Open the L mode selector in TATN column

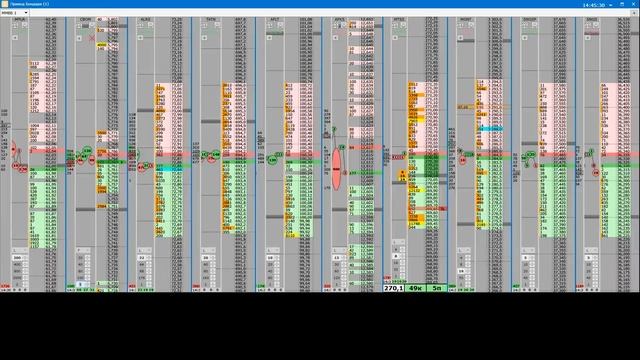[x=209, y=251]
